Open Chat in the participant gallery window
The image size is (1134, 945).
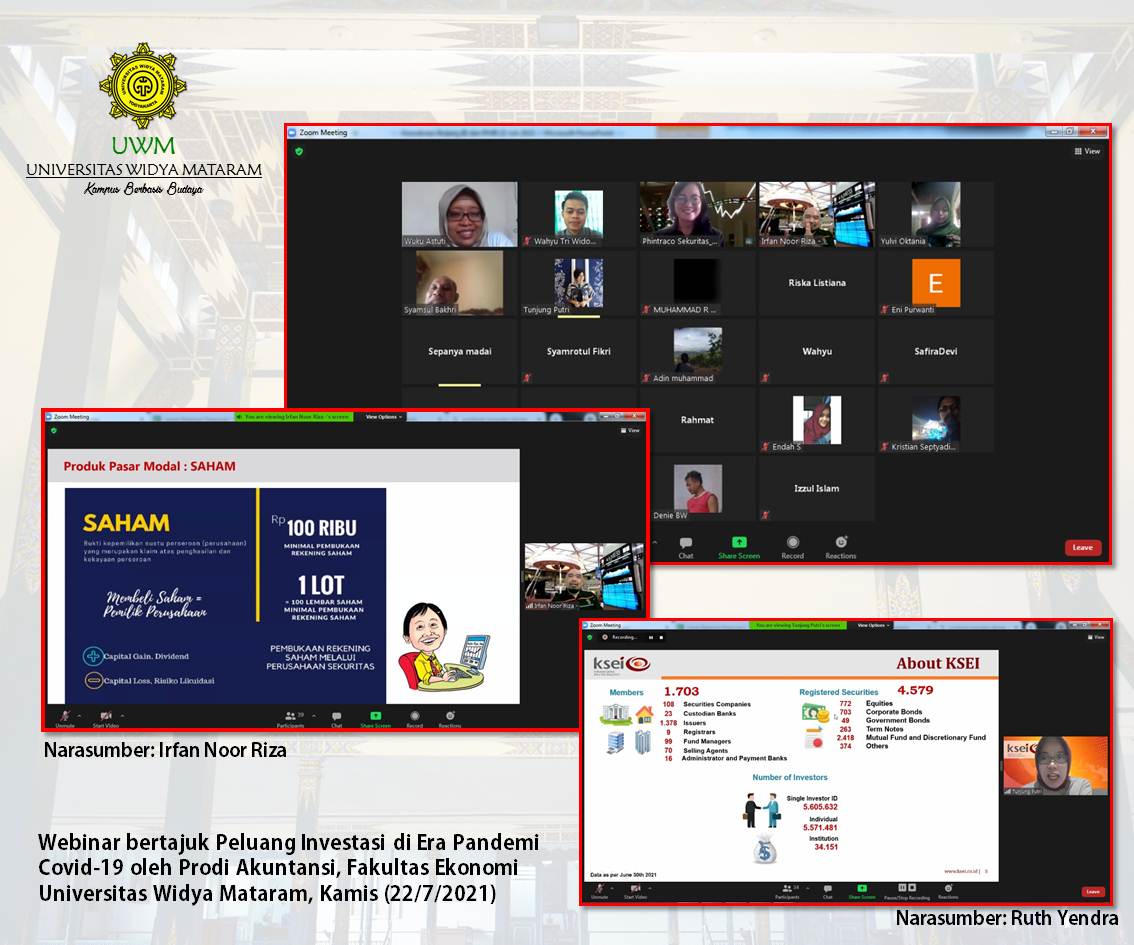click(685, 546)
